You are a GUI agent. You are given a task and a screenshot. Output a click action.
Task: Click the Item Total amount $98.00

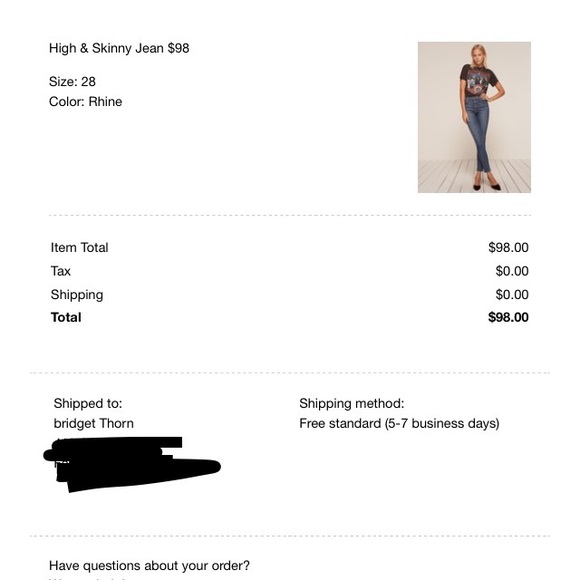[x=508, y=247]
